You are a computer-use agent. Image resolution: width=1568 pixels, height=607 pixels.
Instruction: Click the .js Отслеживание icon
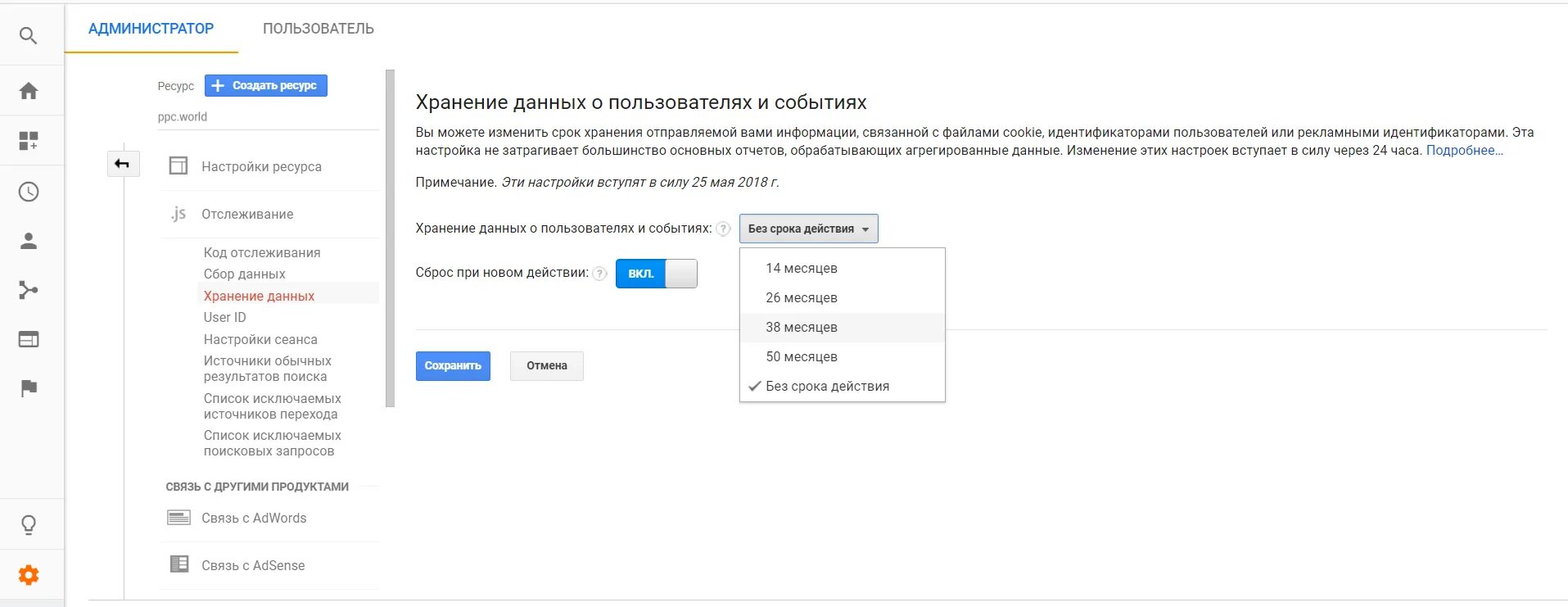click(178, 214)
